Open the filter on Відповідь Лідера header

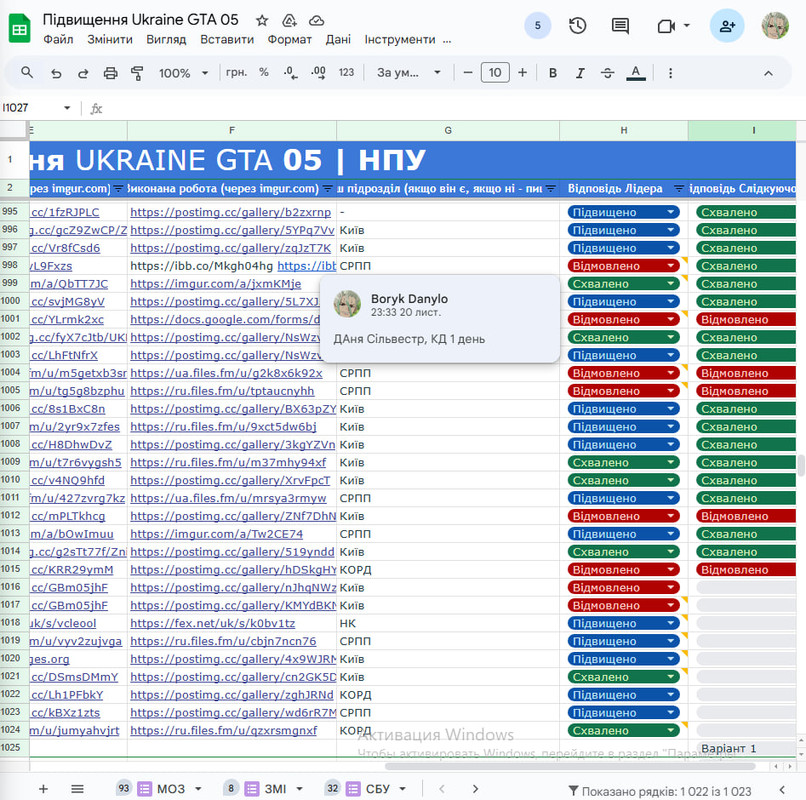(x=679, y=189)
